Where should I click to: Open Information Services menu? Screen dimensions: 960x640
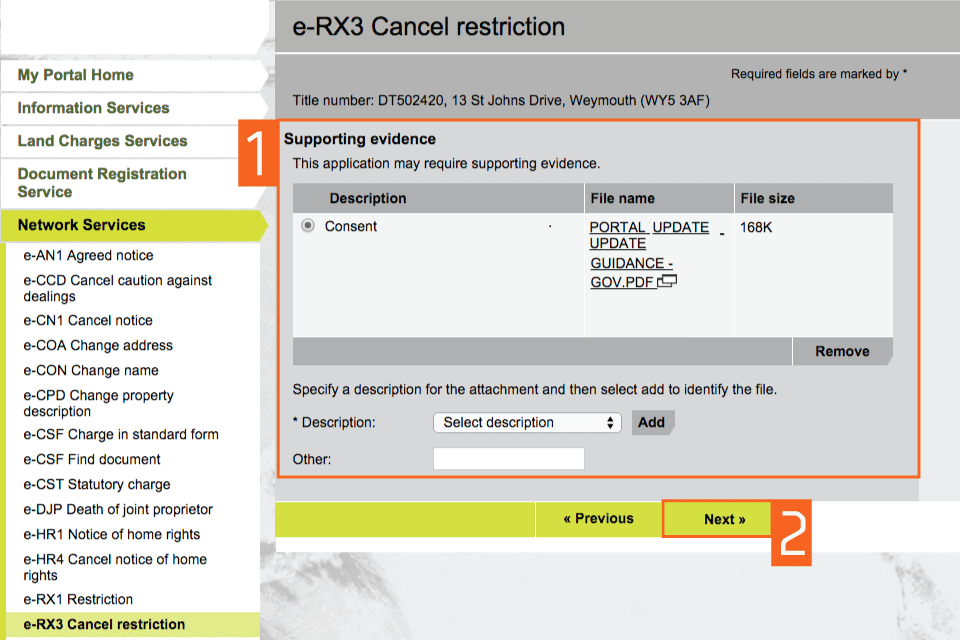pos(93,108)
